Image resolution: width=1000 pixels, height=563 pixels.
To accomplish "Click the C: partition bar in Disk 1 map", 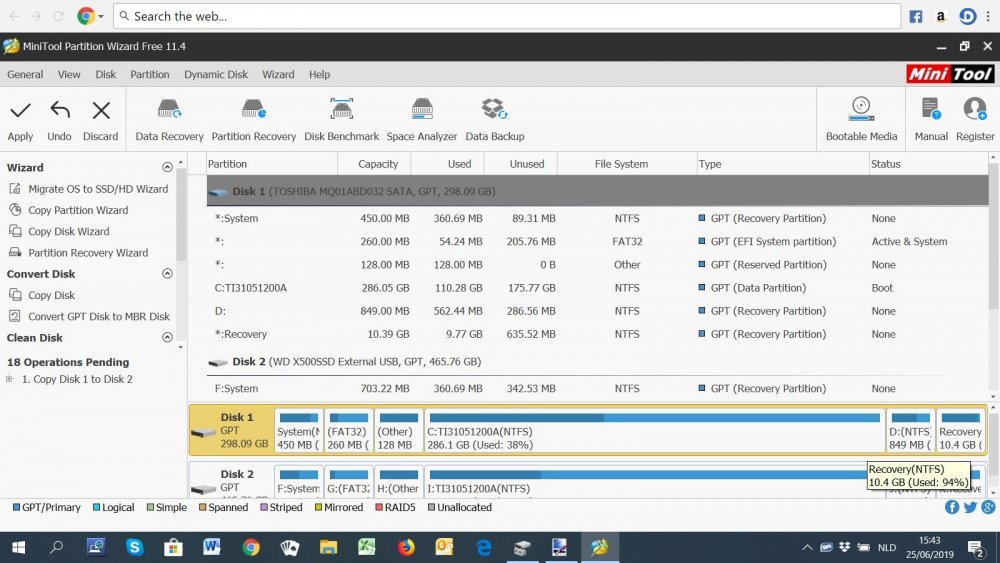I will coord(654,430).
